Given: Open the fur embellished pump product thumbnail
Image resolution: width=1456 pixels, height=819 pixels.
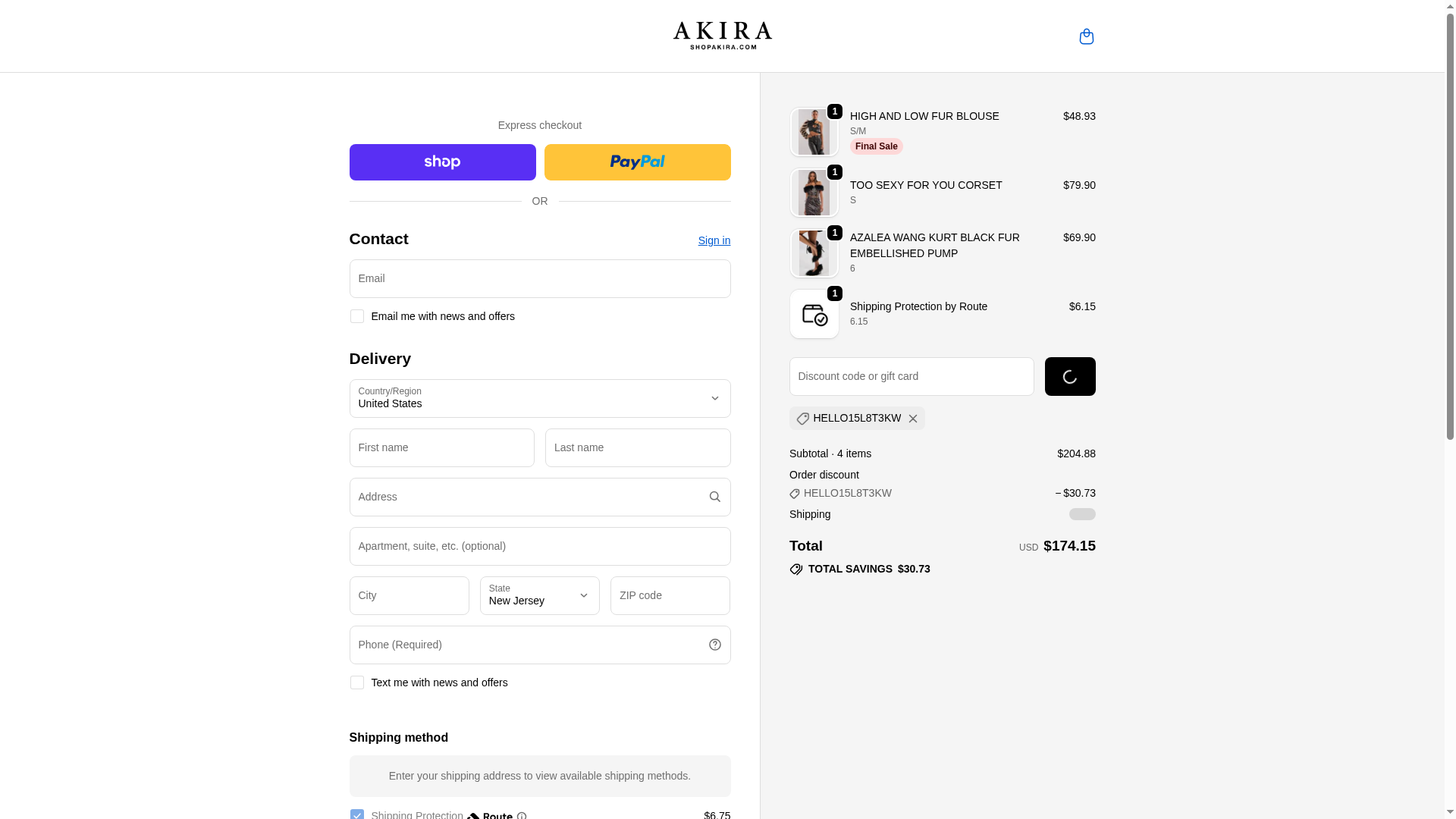Looking at the screenshot, I should [x=814, y=253].
